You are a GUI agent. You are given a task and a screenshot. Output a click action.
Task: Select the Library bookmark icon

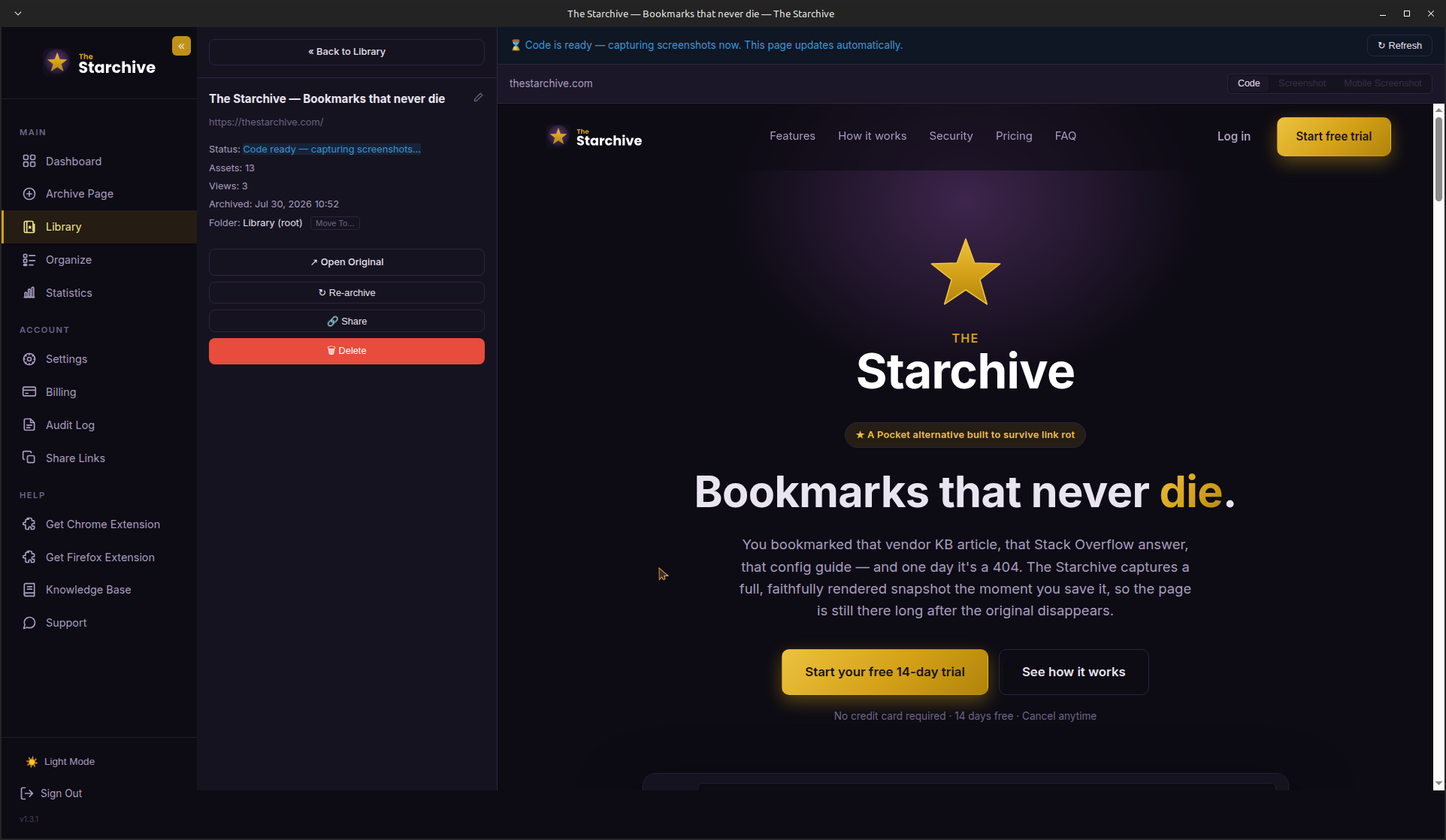point(29,227)
